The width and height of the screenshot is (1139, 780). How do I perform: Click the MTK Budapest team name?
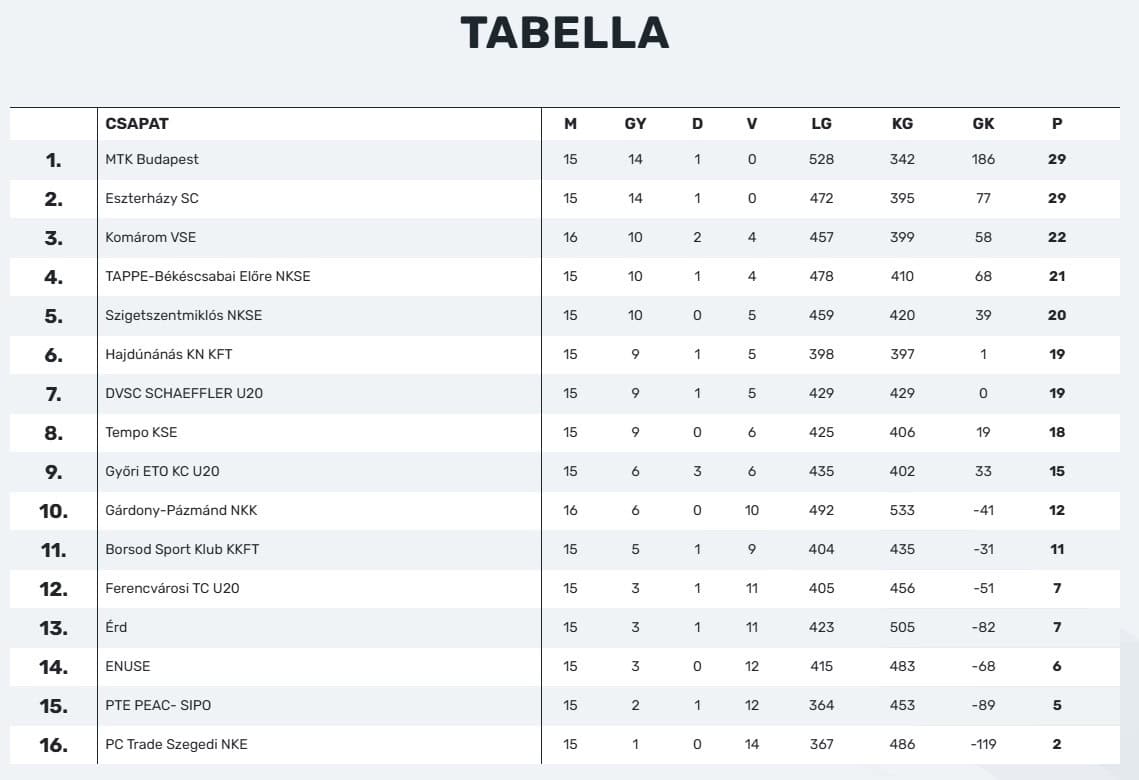[152, 159]
